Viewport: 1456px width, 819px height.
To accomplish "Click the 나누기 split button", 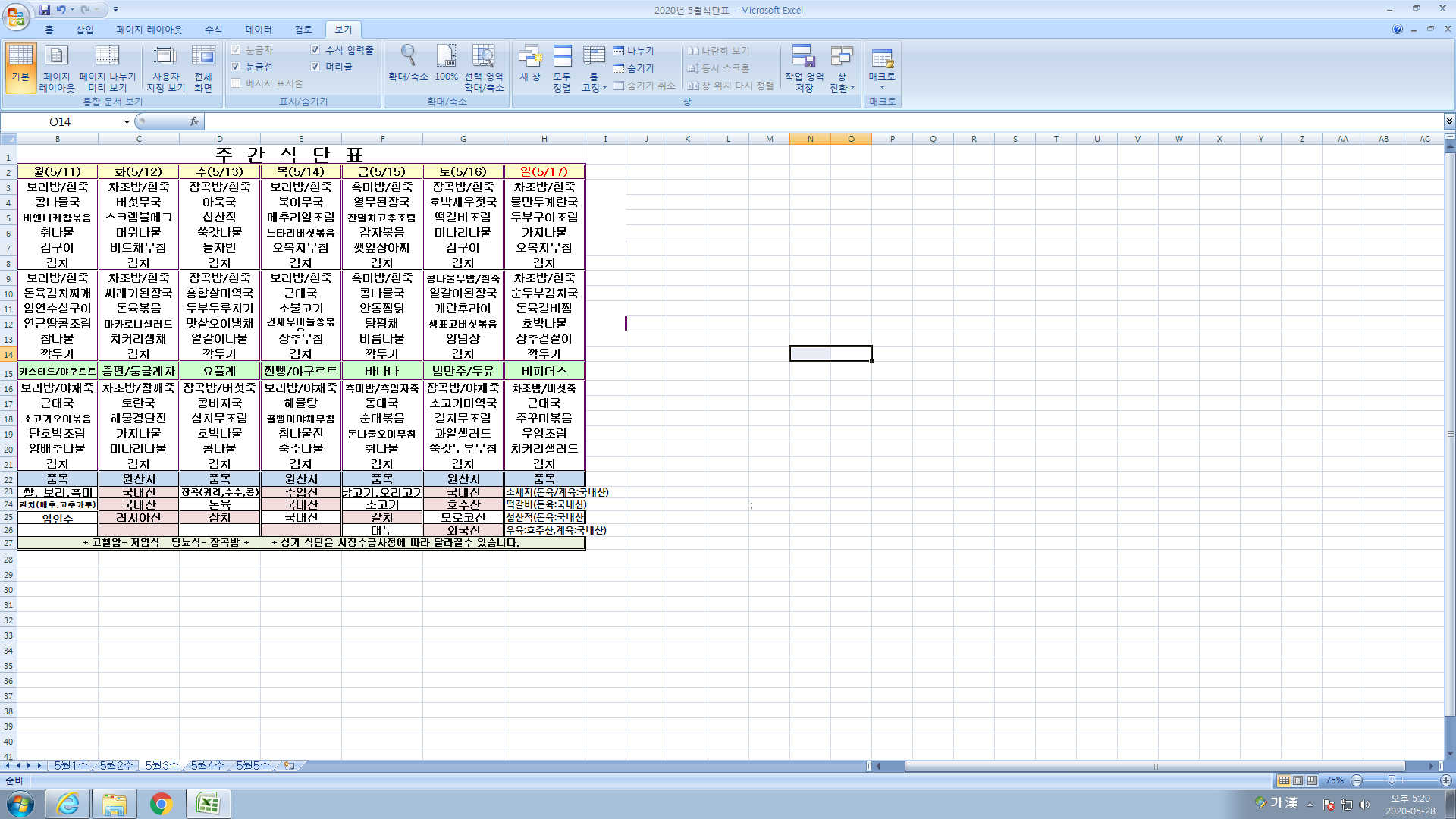I will (x=634, y=51).
